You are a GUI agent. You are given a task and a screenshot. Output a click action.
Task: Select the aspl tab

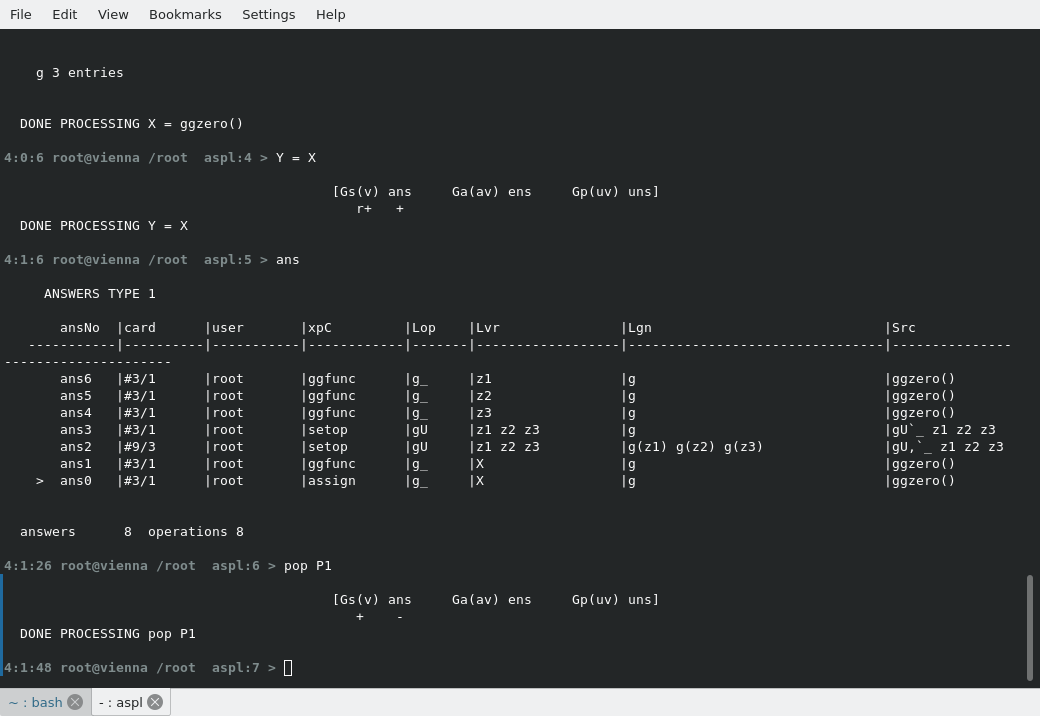(x=121, y=702)
